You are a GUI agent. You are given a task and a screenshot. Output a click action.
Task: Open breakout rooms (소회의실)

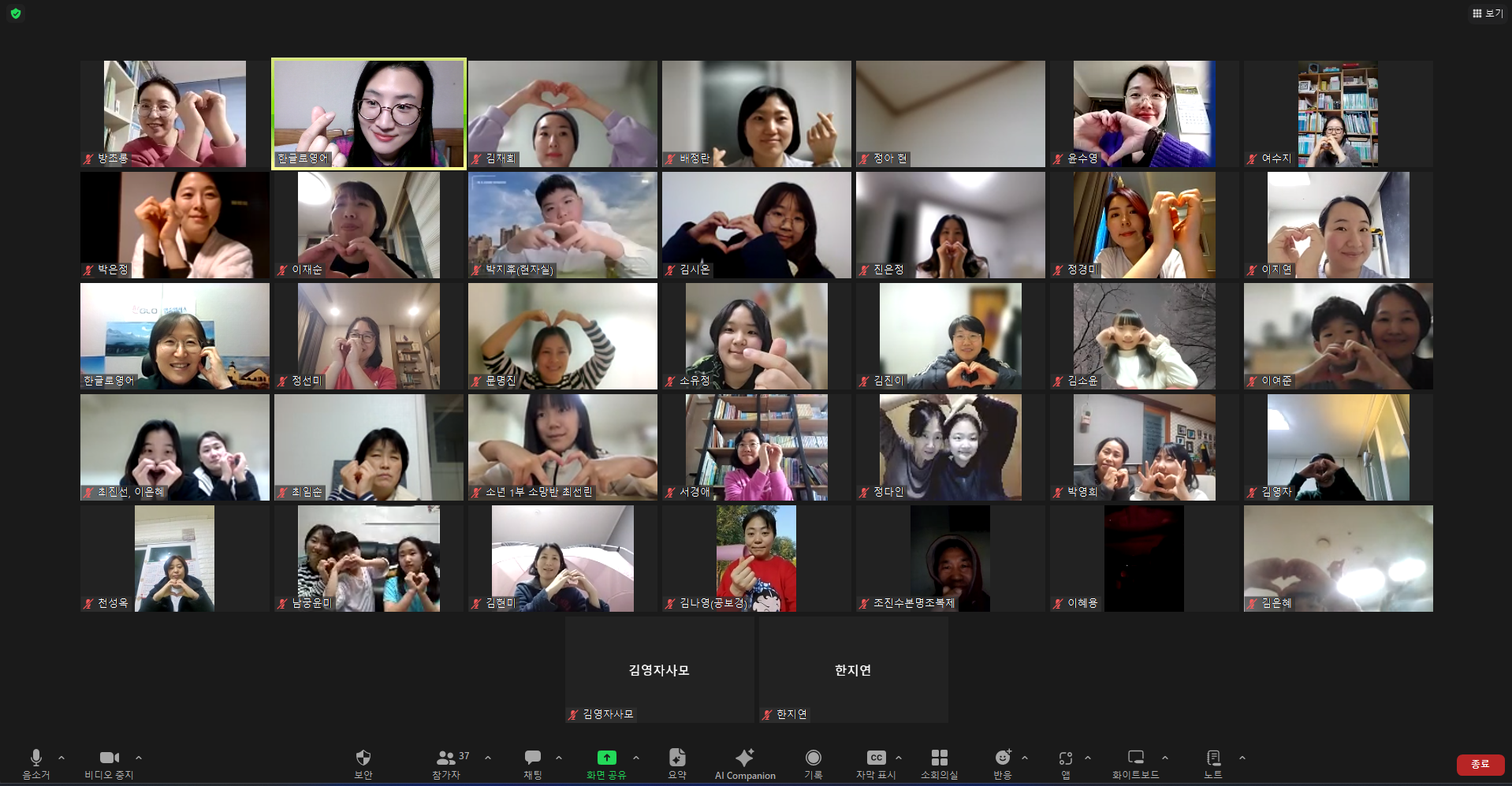939,762
